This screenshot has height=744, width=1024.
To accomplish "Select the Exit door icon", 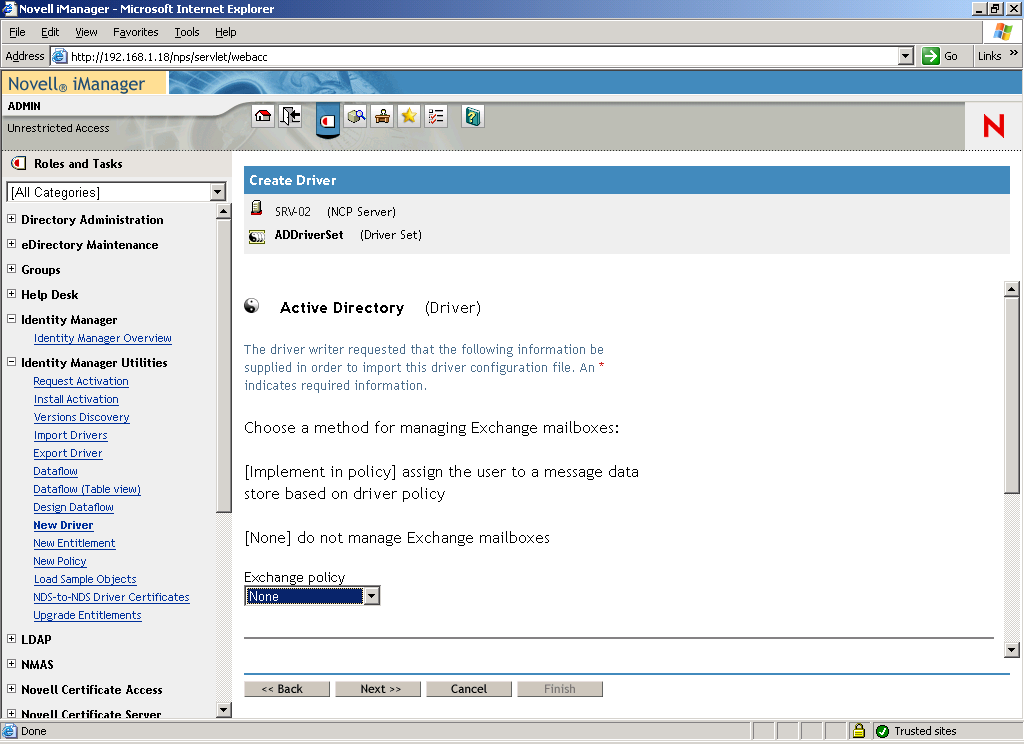I will tap(290, 116).
